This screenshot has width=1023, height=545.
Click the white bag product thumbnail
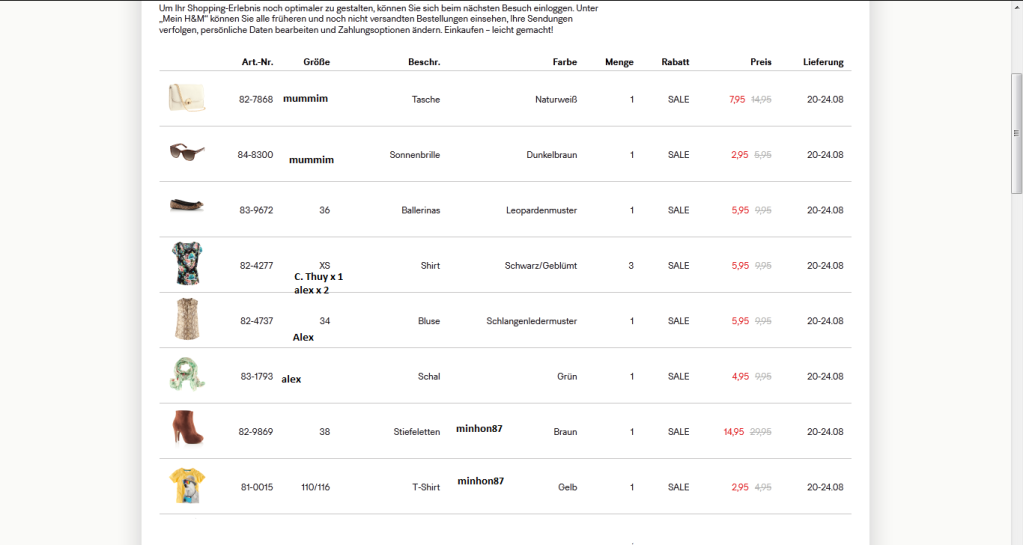[x=187, y=98]
